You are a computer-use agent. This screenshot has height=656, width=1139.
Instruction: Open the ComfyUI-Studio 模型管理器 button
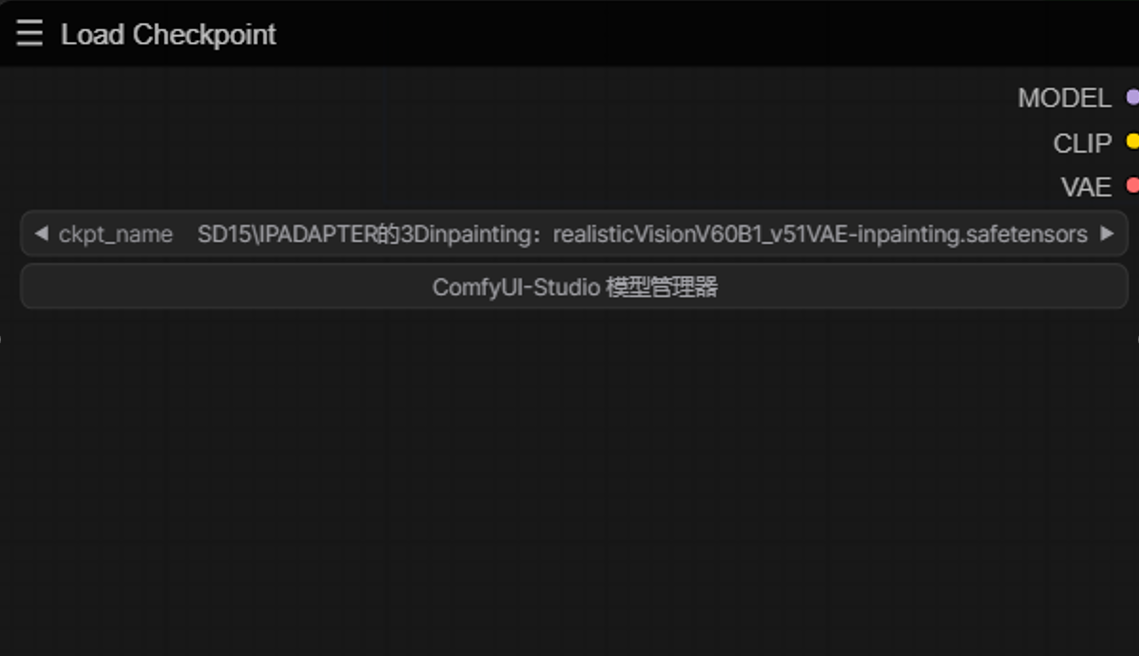(x=574, y=286)
